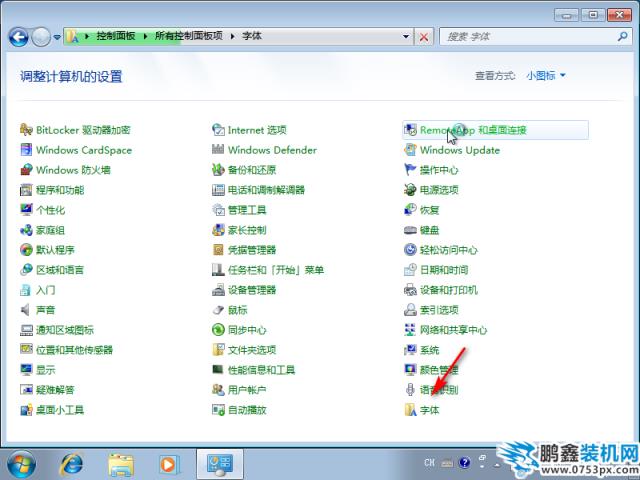Open the Windows Start orb

pyautogui.click(x=21, y=464)
